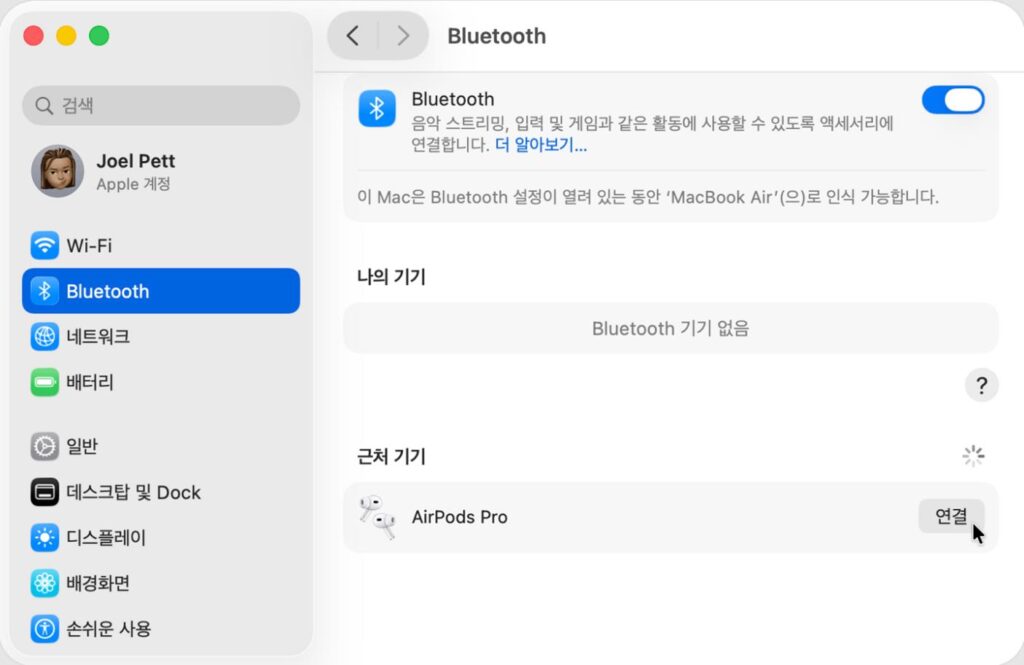This screenshot has width=1024, height=665.
Task: Open the 배경화면 settings pane
Action: click(x=161, y=583)
